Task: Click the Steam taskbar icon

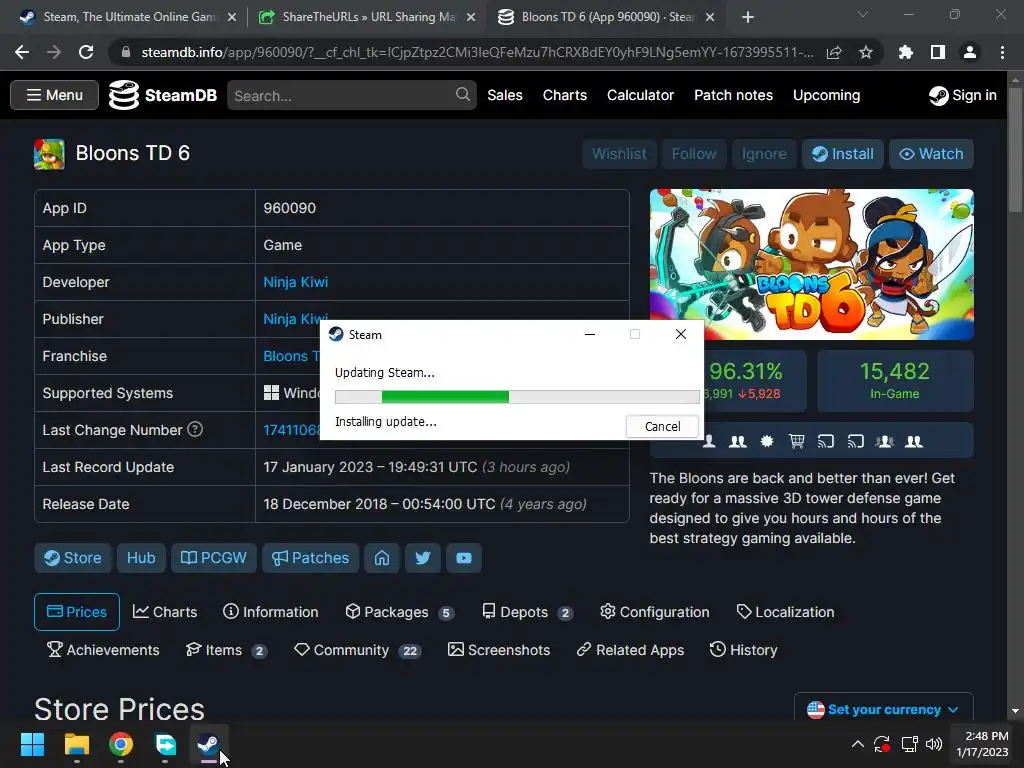Action: [208, 744]
